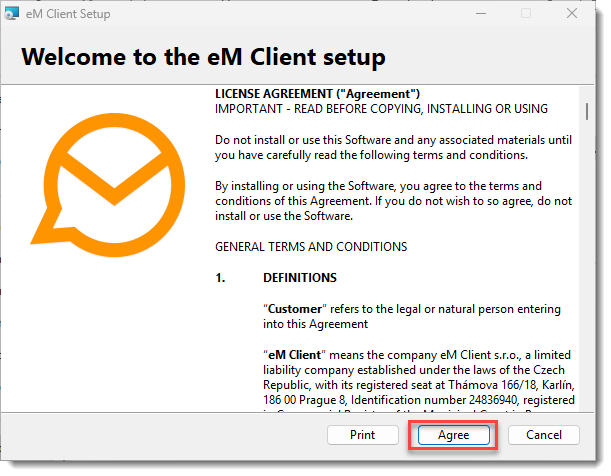This screenshot has width=611, height=476.
Task: Click 'GENERAL TERMS AND CONDITIONS' text
Action: tap(311, 247)
